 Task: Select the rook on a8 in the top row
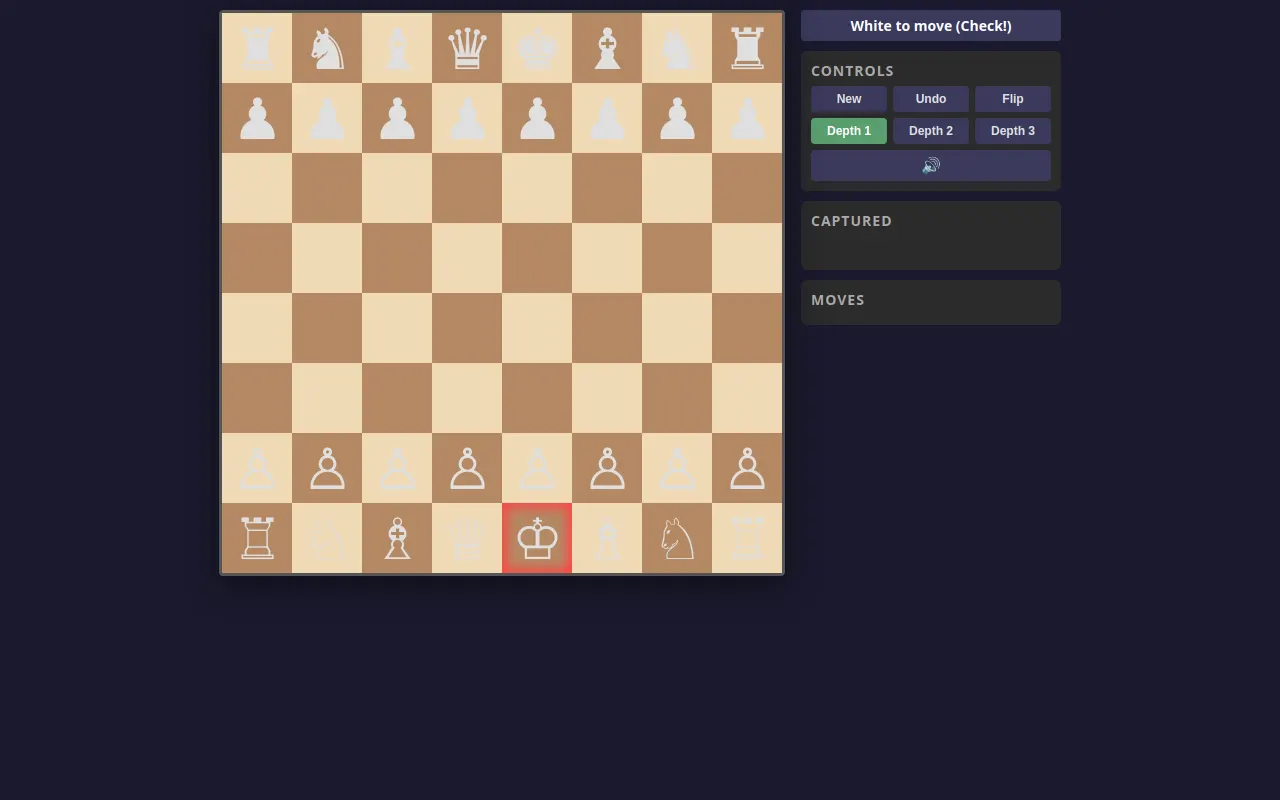pos(257,48)
